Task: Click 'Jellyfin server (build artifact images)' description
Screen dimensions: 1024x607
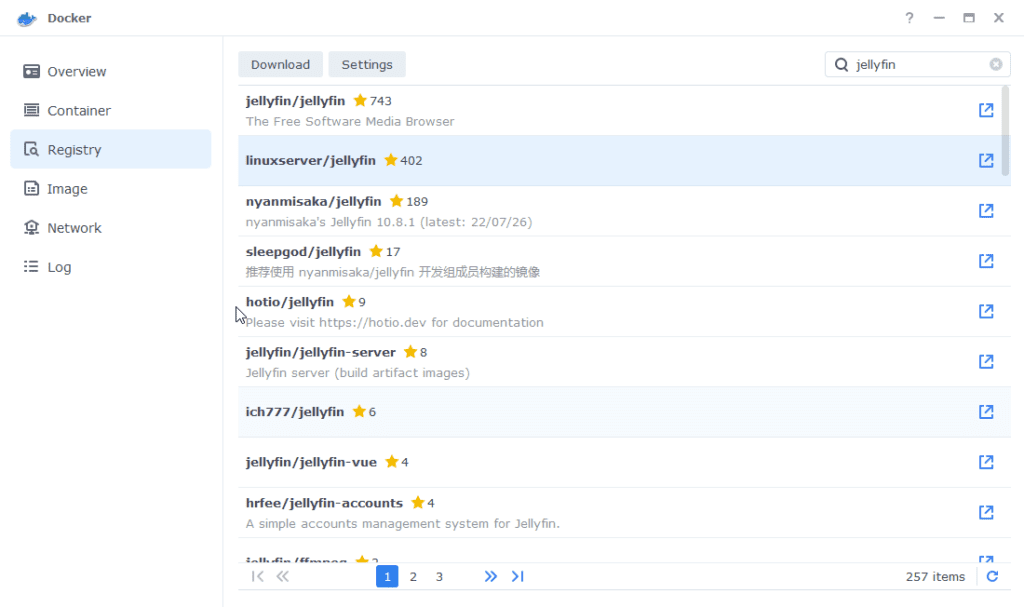Action: tap(358, 373)
